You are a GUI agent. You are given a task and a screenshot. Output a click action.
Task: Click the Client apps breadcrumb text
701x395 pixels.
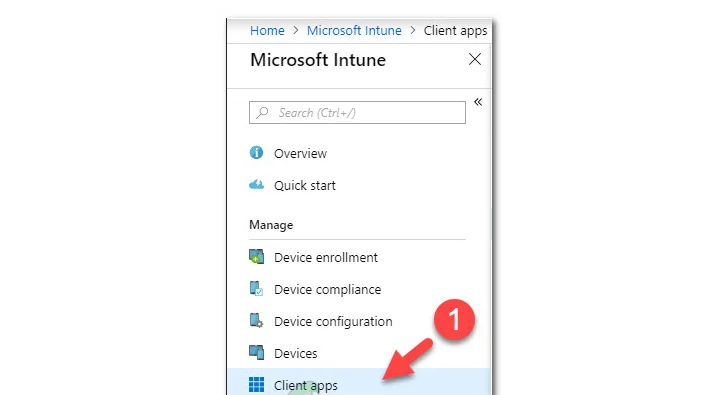pos(455,31)
